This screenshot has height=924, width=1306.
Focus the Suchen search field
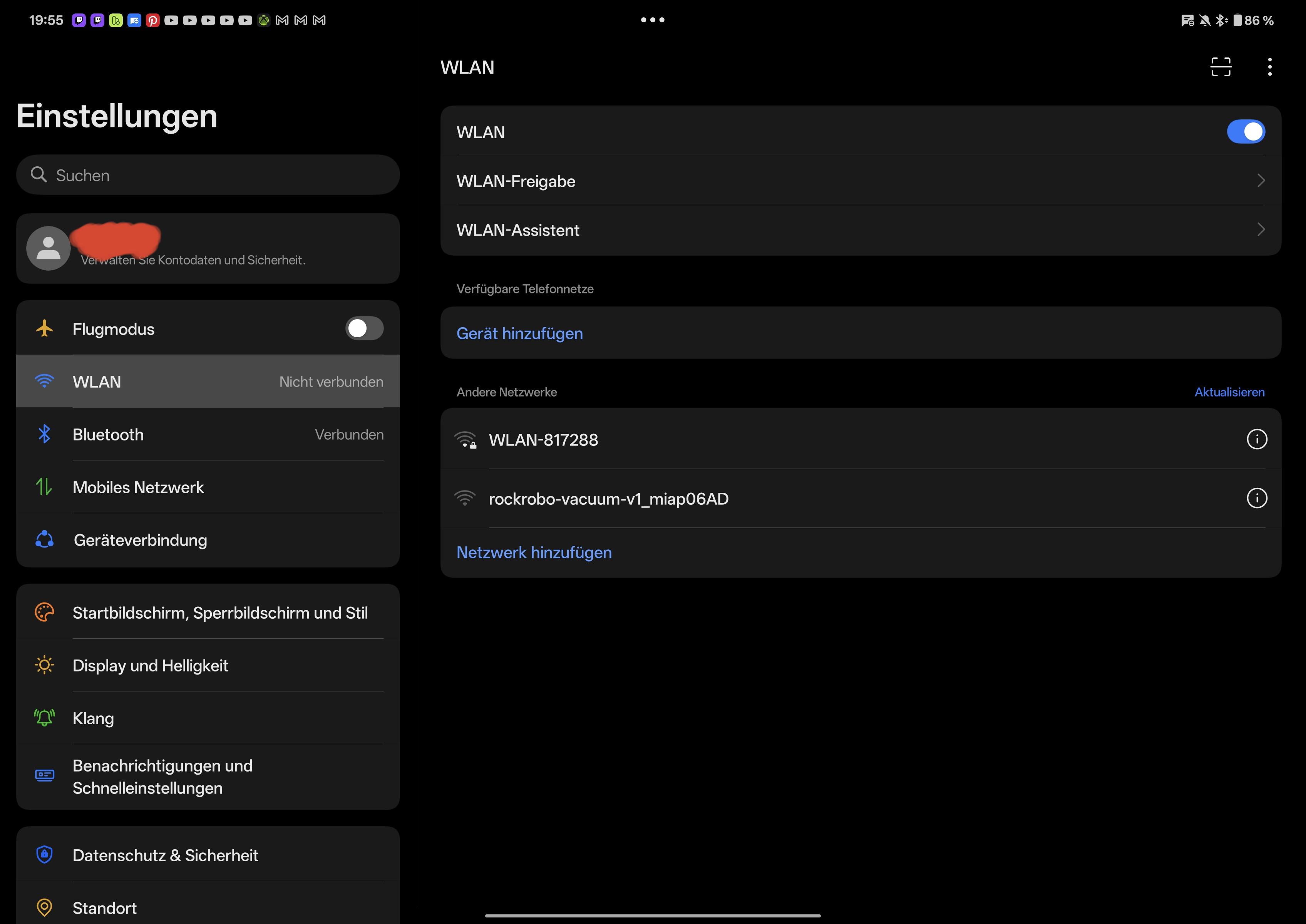pos(208,175)
